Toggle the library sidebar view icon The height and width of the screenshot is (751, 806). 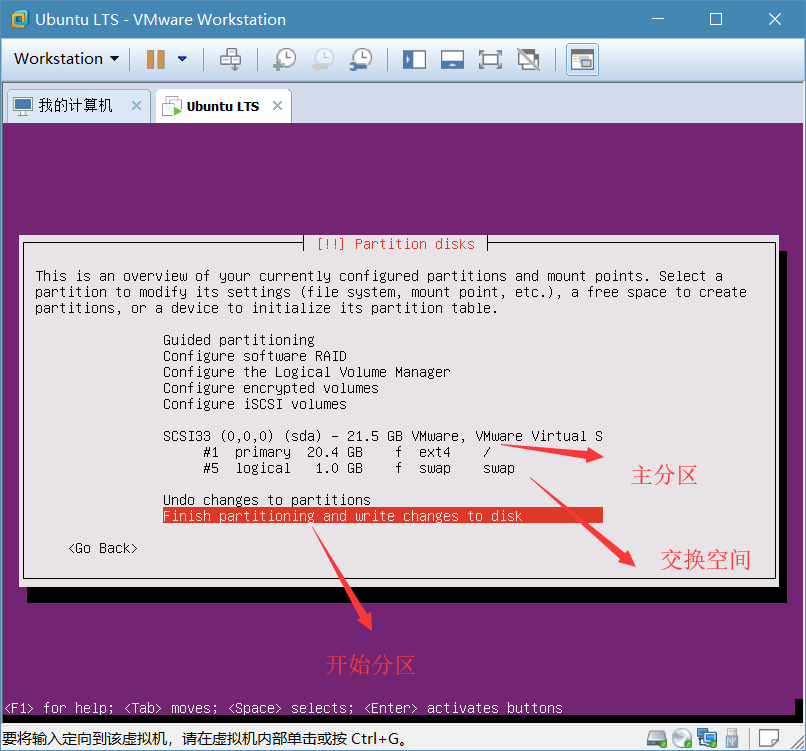(x=414, y=59)
